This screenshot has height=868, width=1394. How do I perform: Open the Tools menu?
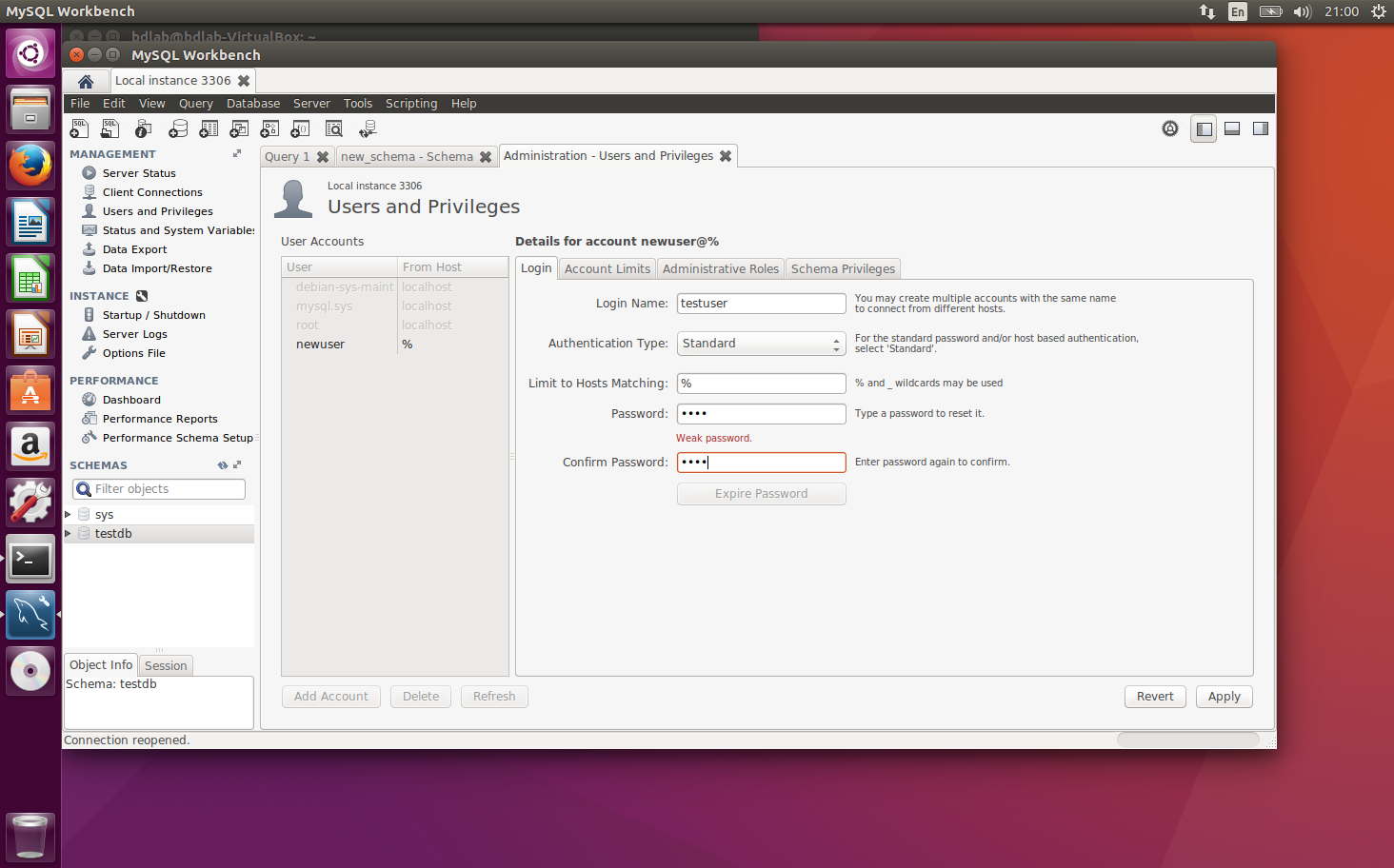click(358, 104)
